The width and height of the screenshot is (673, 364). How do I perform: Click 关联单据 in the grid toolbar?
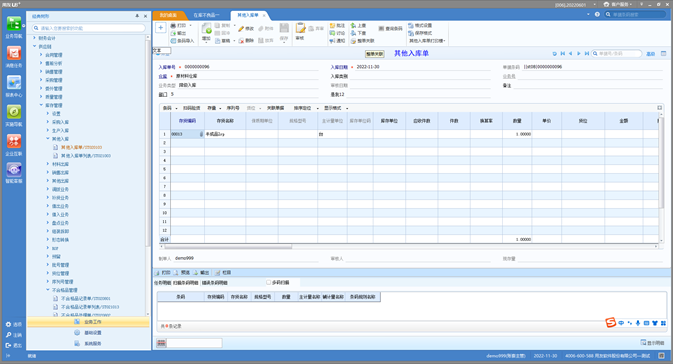(x=276, y=108)
